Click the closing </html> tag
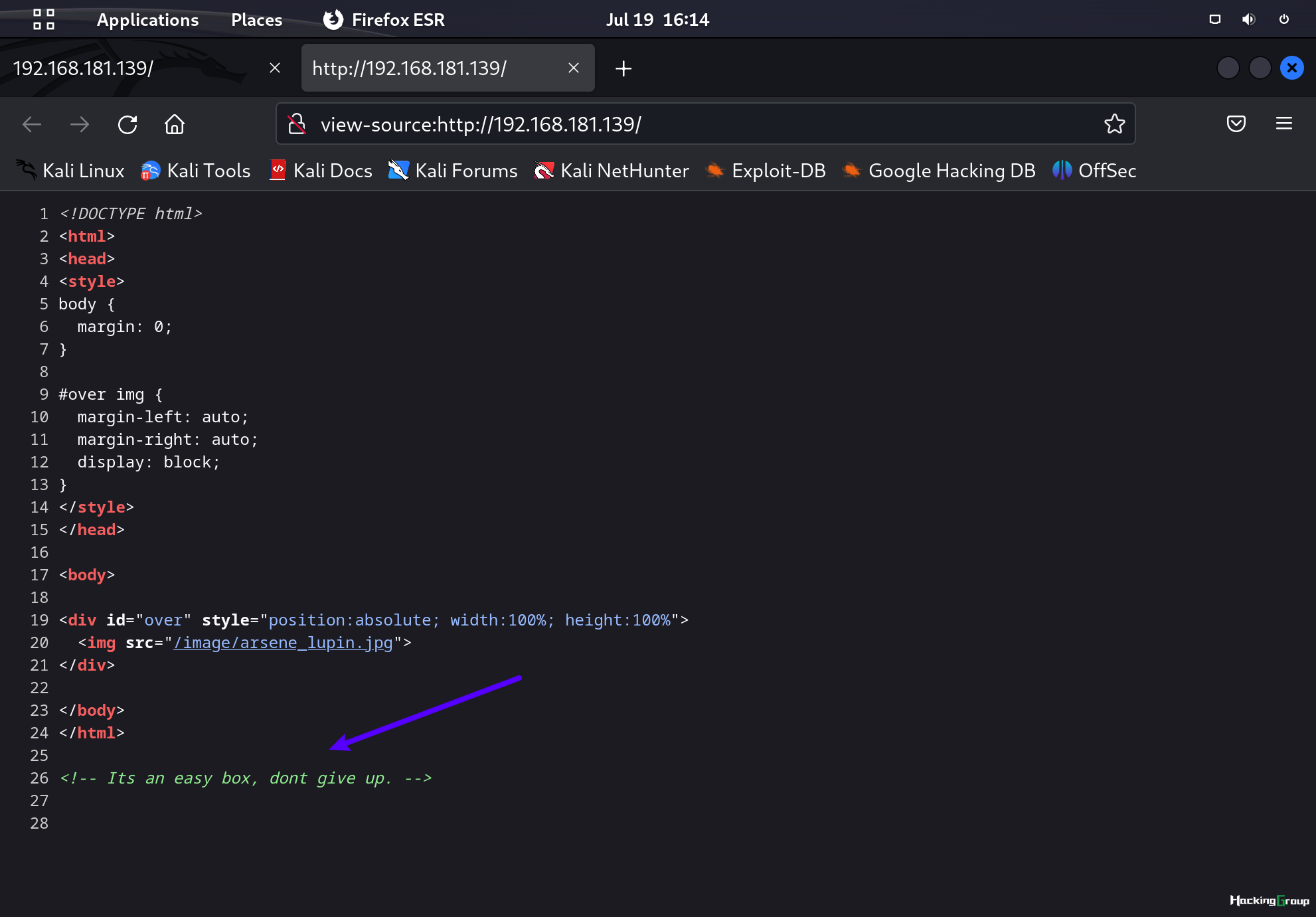The width and height of the screenshot is (1316, 917). pyautogui.click(x=92, y=733)
